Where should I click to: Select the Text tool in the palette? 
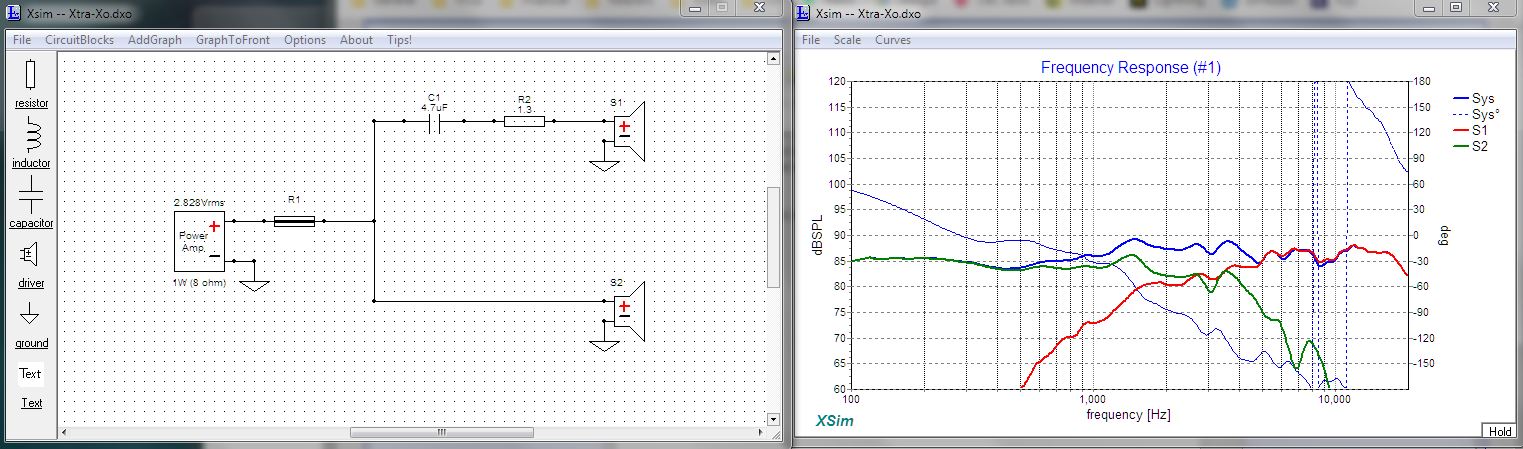pos(31,387)
